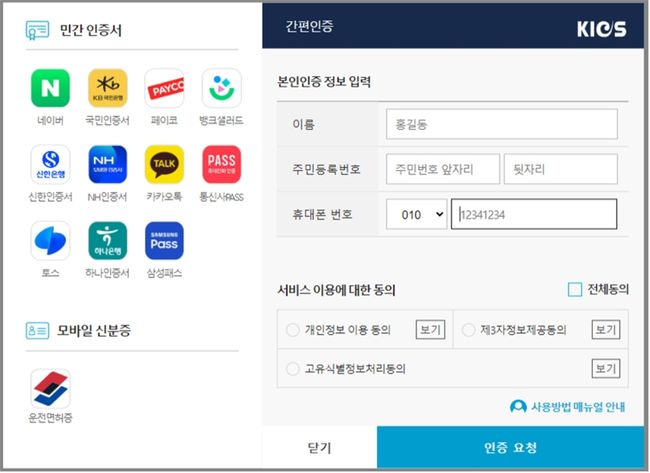
Task: Choose the 통신사PASS icon
Action: 221,165
